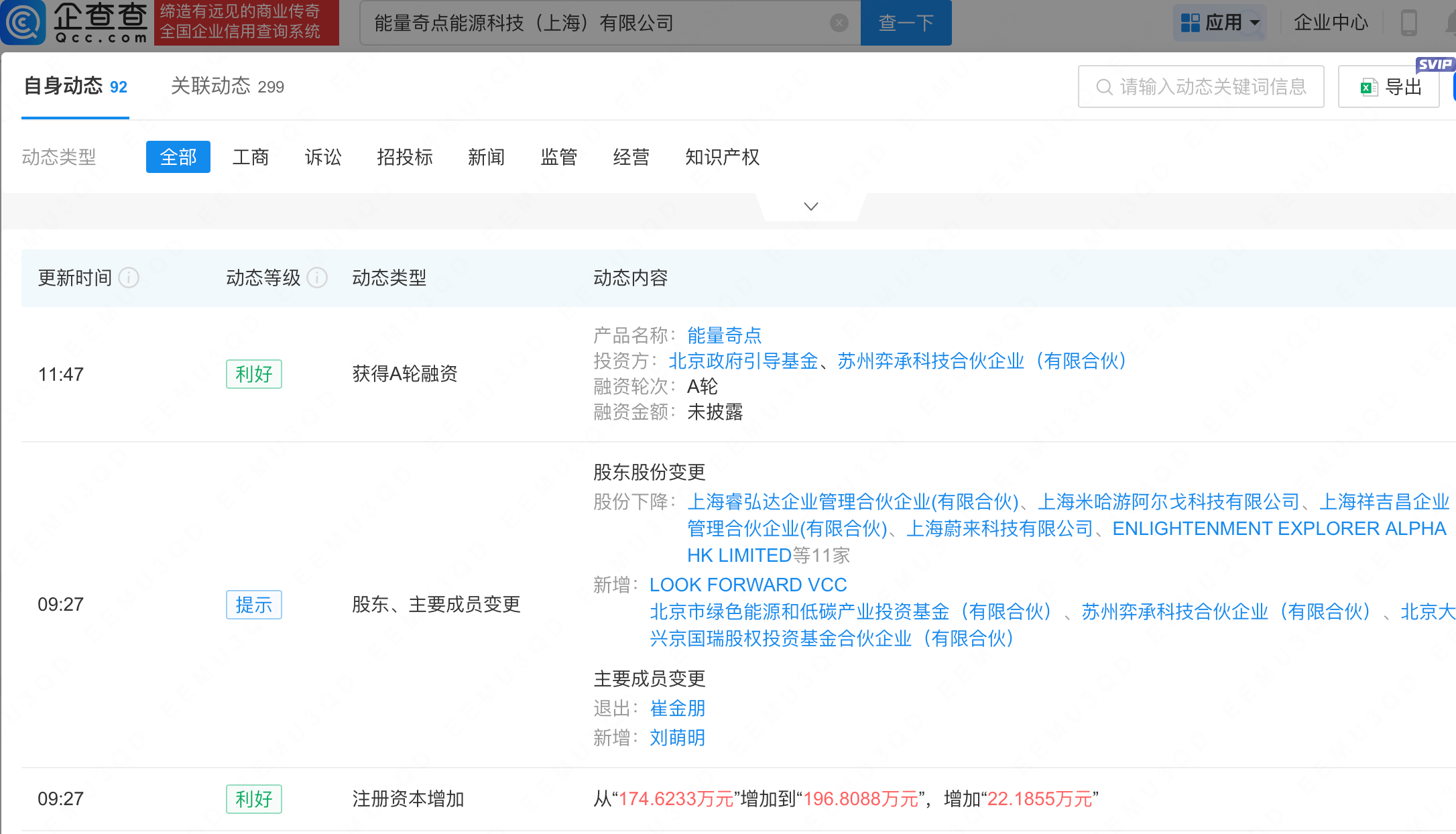The width and height of the screenshot is (1456, 834).
Task: Open the 应用 dropdown arrow
Action: pos(1255,23)
